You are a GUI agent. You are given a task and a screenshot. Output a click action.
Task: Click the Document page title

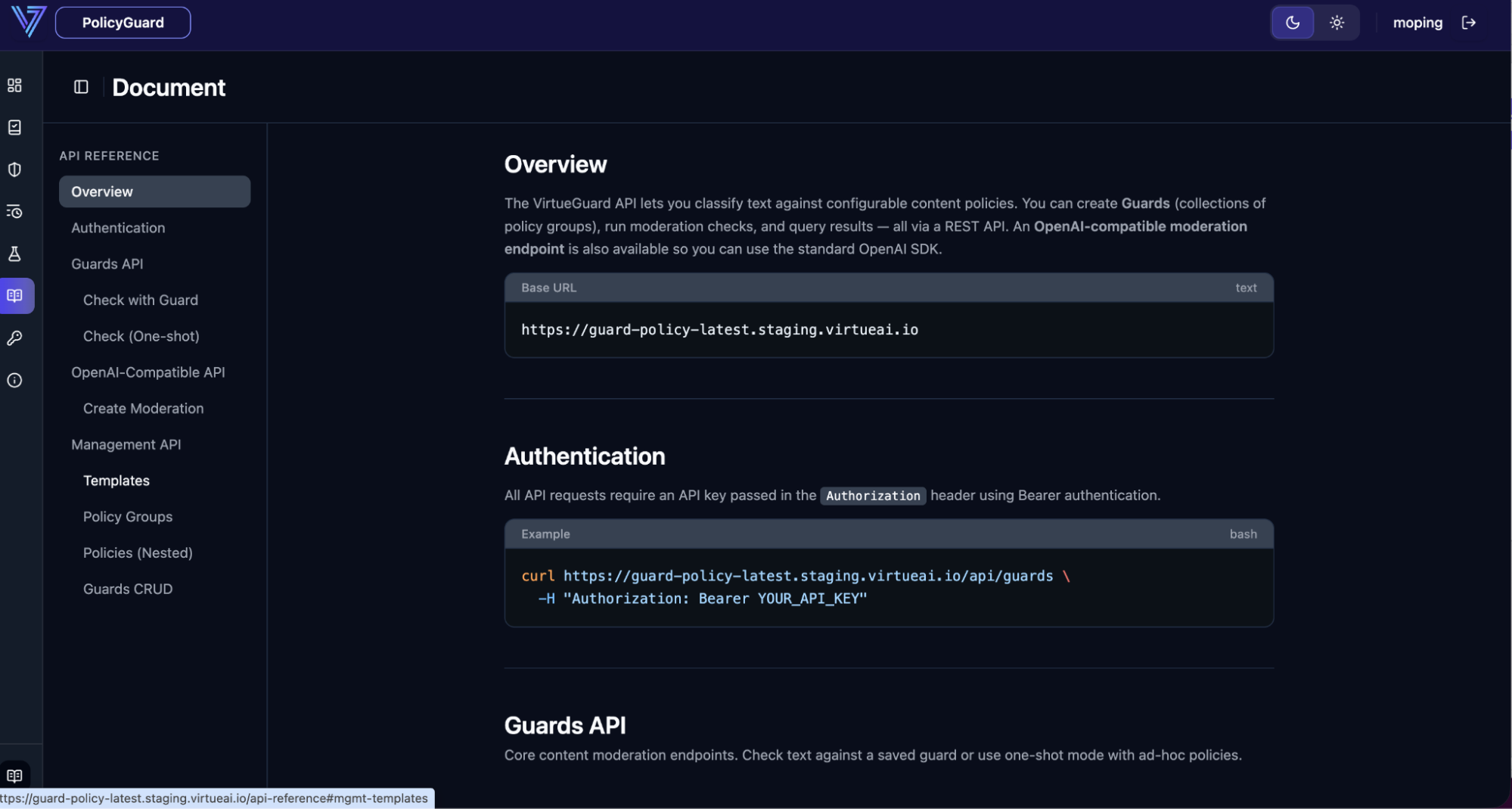169,88
